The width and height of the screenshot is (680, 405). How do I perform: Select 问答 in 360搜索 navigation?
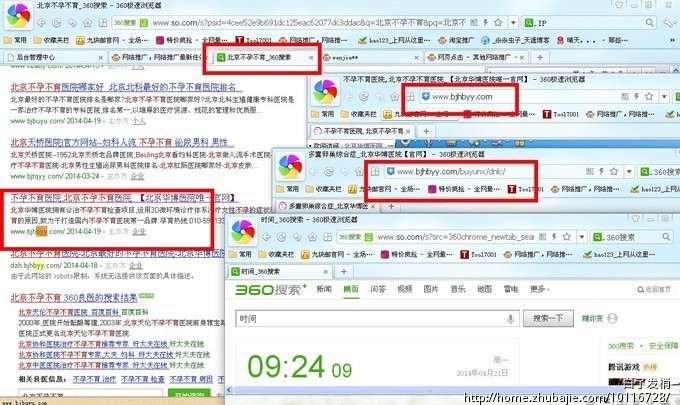click(378, 289)
